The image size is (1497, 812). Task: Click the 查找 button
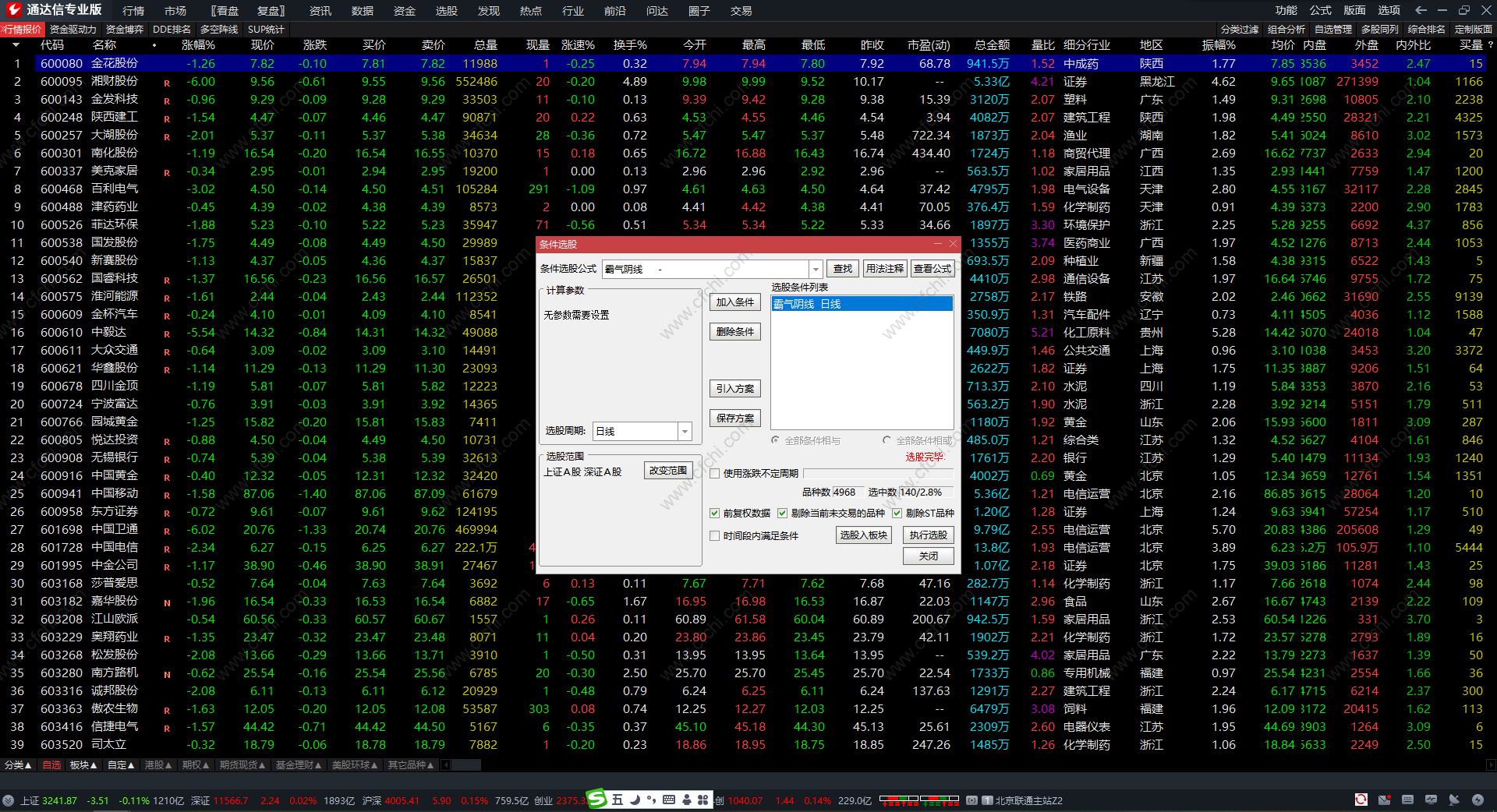[x=843, y=269]
